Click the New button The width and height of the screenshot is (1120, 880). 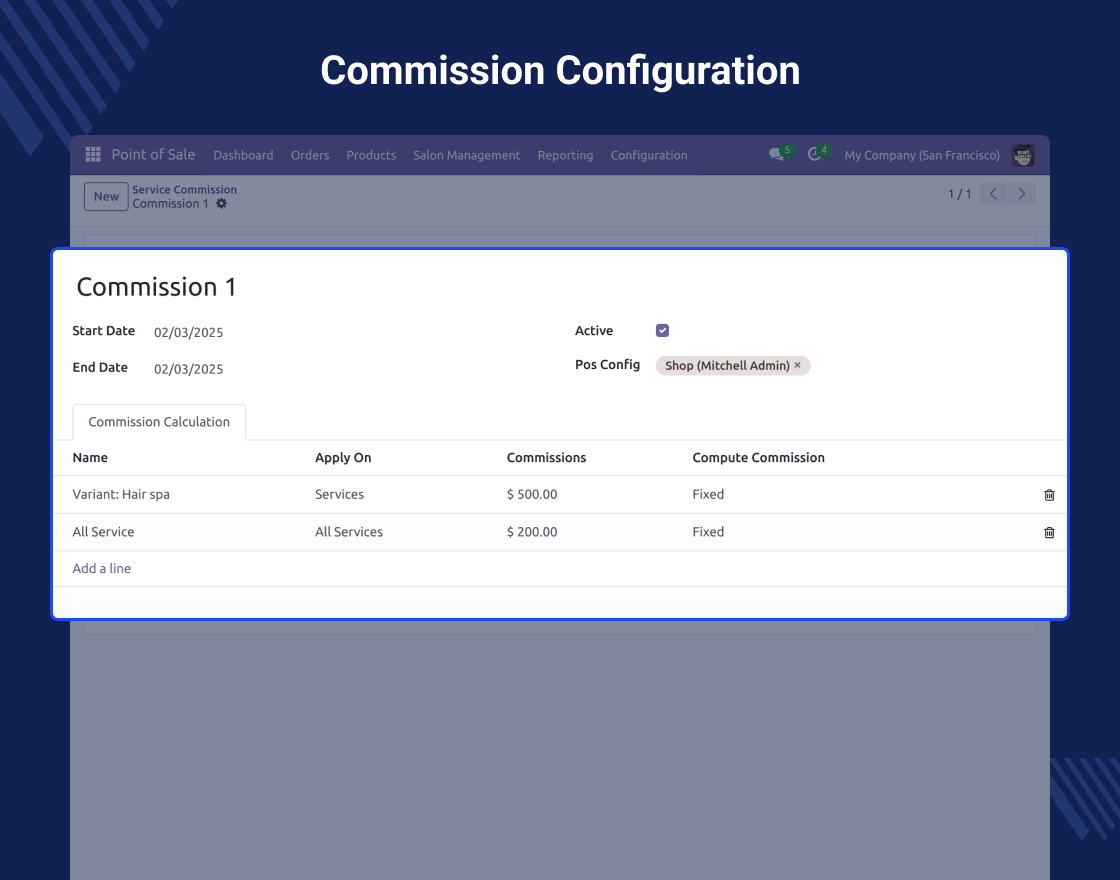(106, 196)
